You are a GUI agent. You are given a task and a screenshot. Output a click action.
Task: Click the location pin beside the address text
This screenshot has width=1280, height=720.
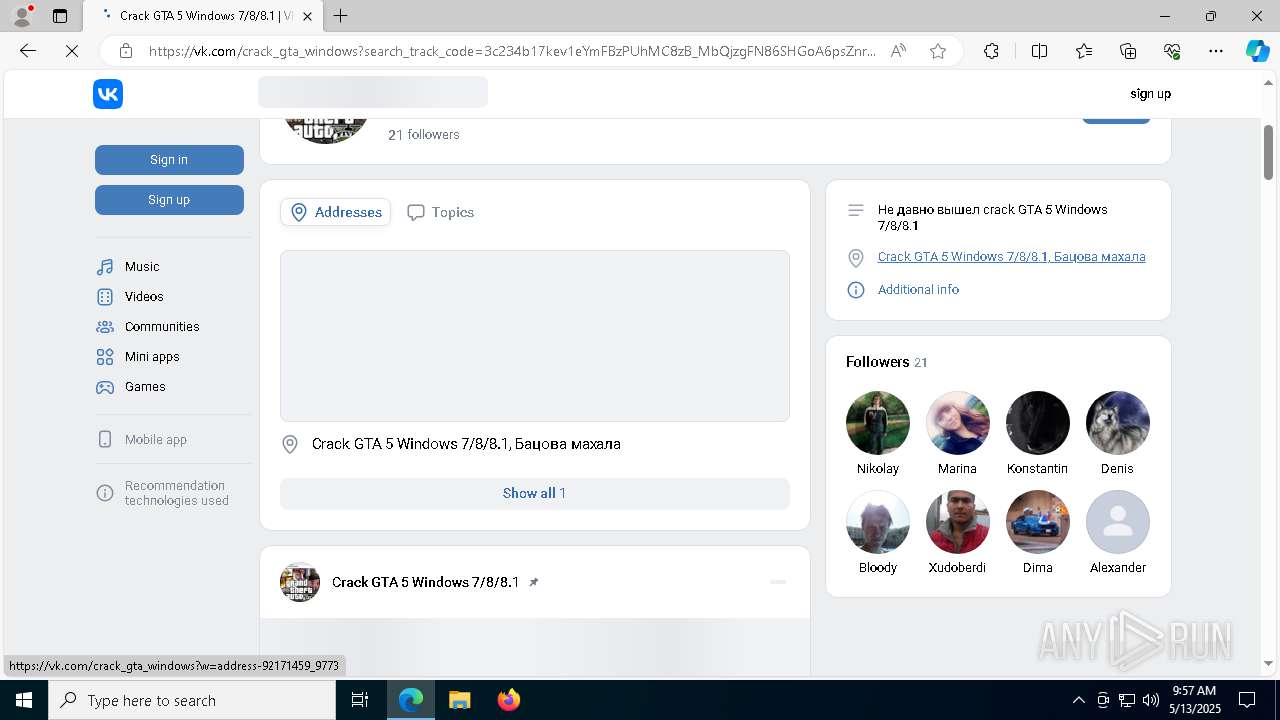(290, 444)
